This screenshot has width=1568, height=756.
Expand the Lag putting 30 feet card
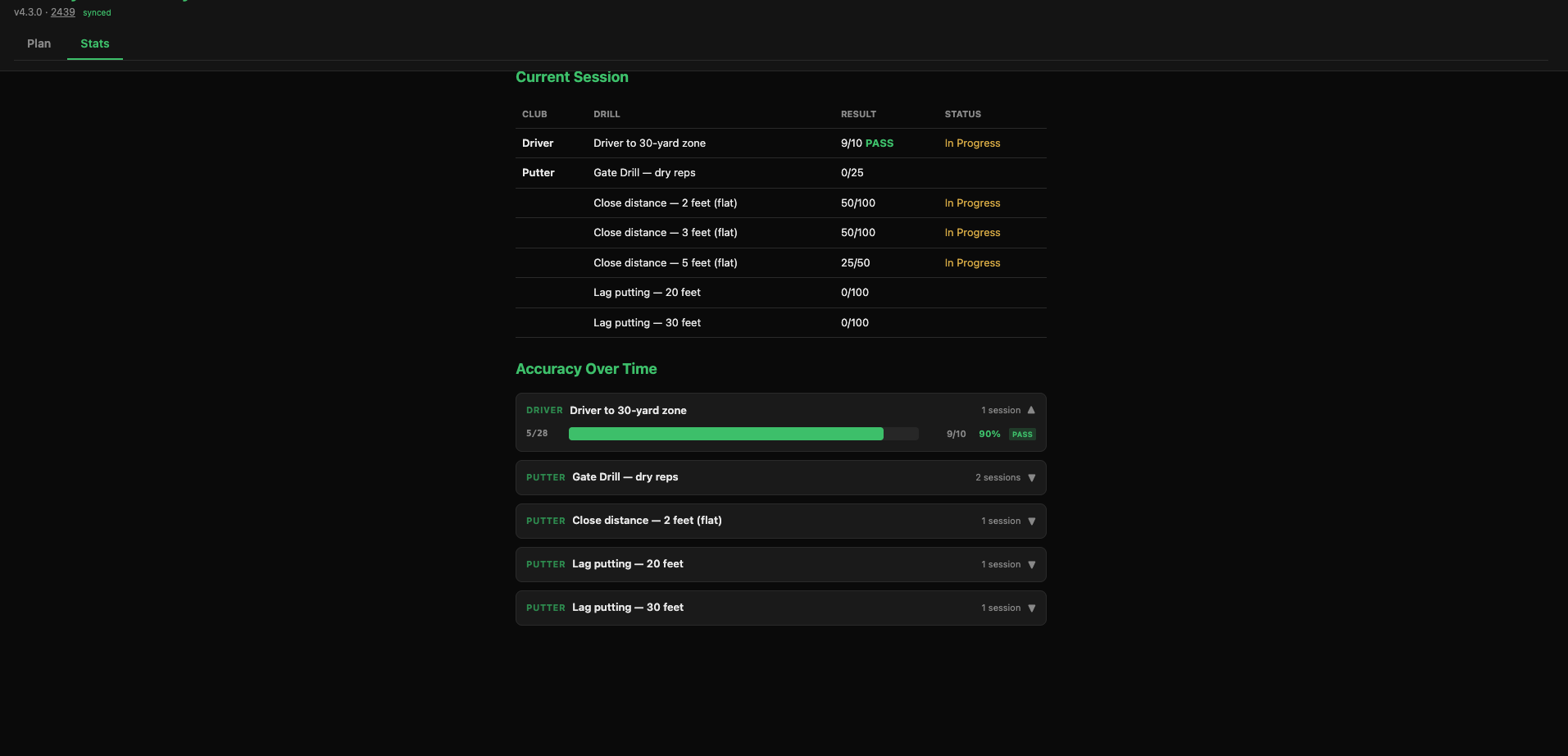[x=781, y=608]
